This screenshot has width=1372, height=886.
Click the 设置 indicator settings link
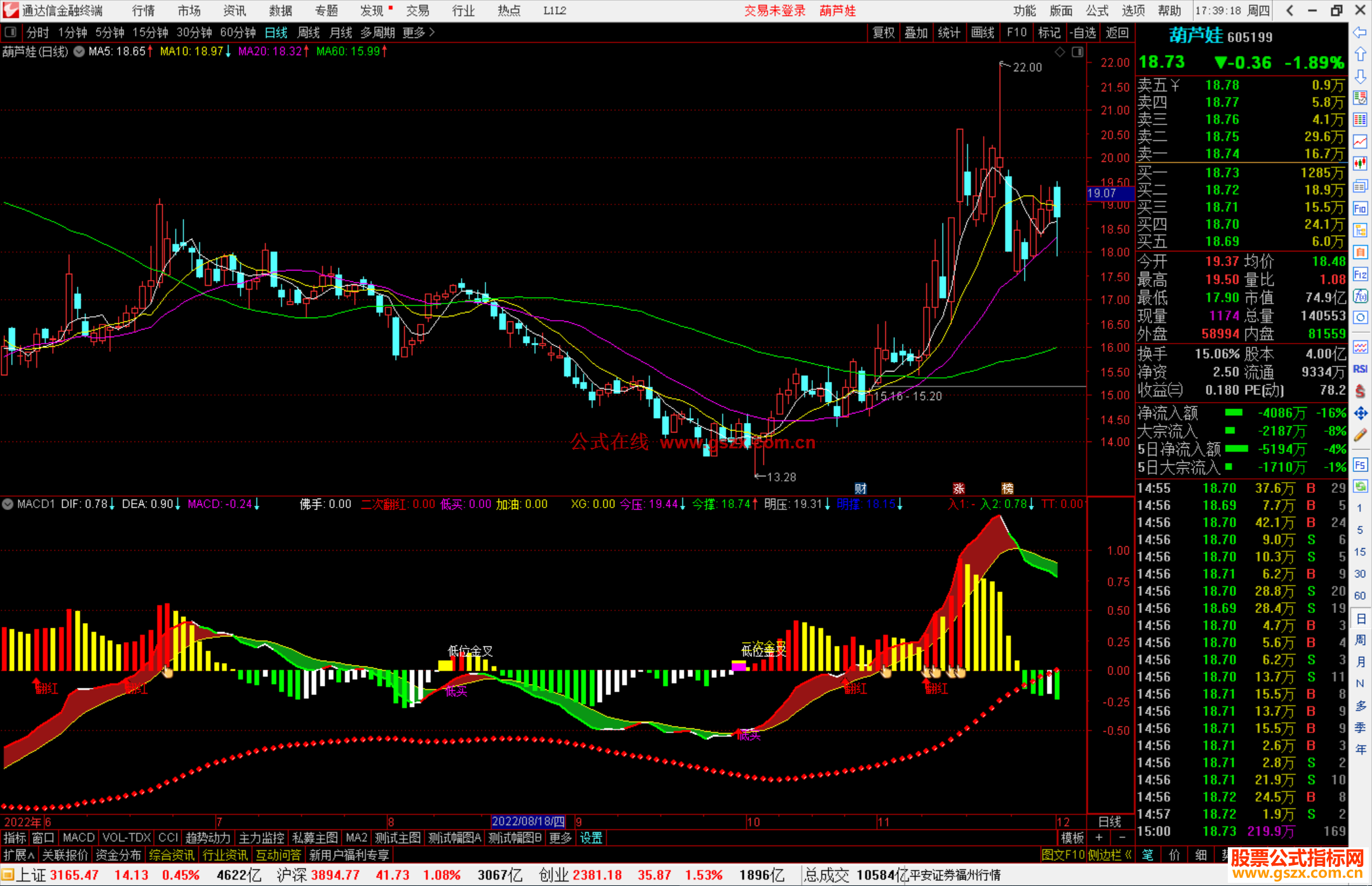(x=591, y=838)
